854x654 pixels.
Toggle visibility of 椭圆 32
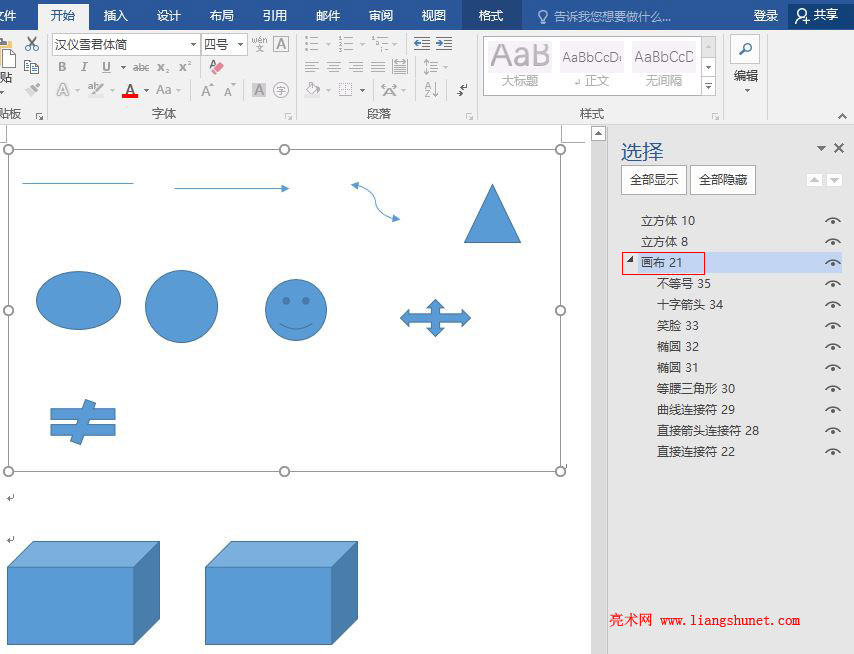(832, 347)
